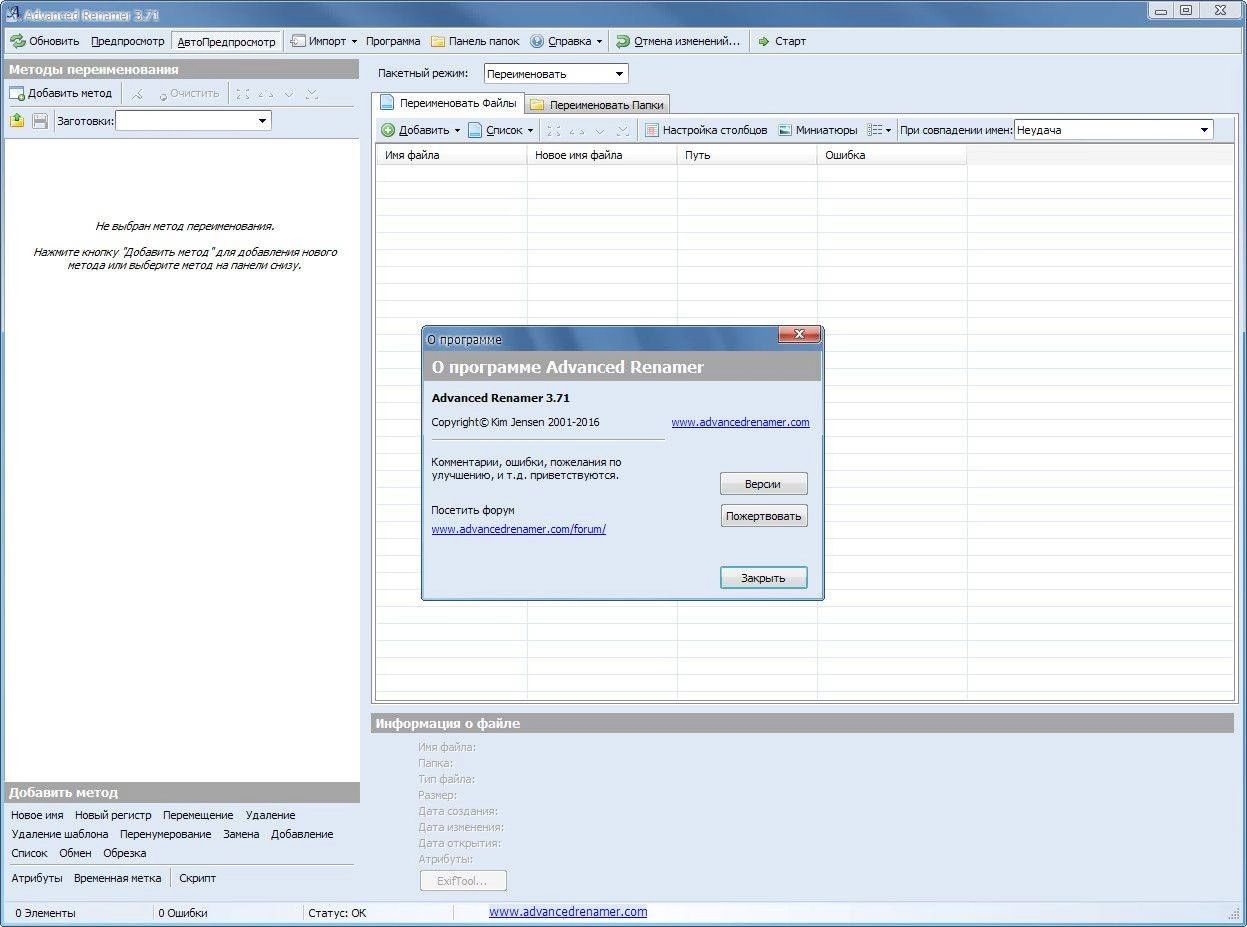Add the Скрипт method

(197, 878)
